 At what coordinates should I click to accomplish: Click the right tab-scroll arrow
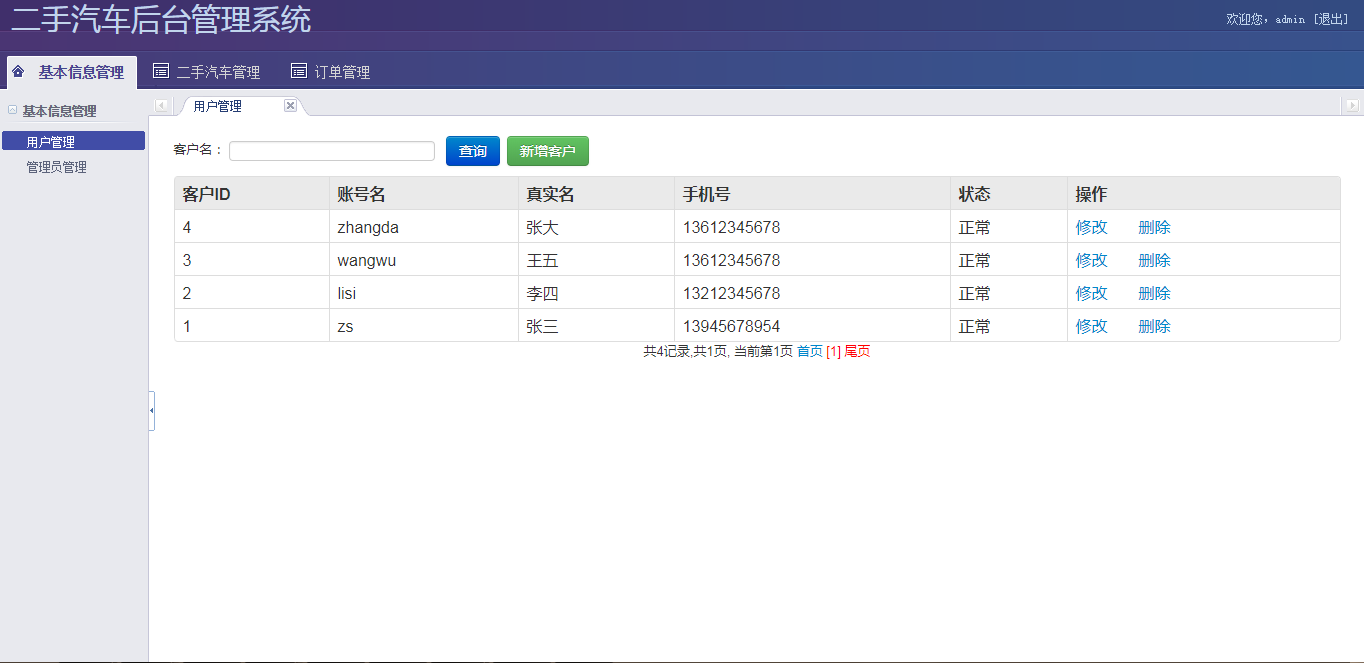tap(1352, 105)
